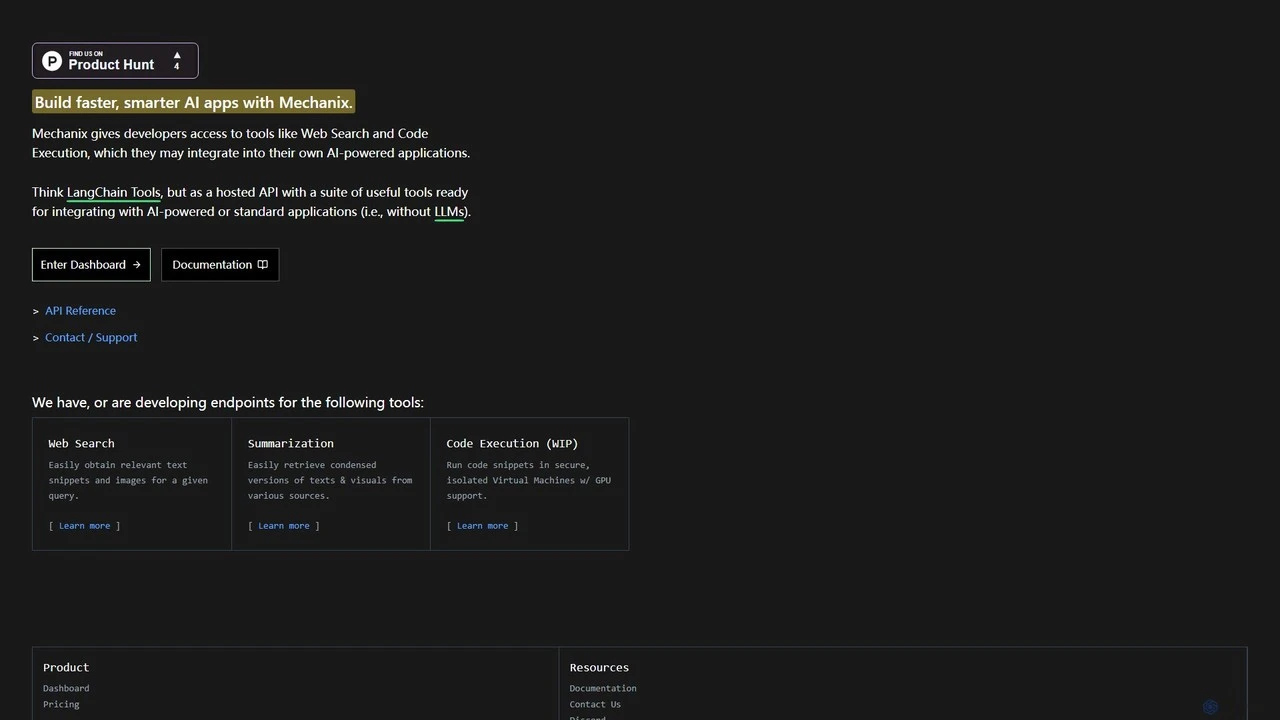Click the faint blue widget icon at bottom right
Image resolution: width=1280 pixels, height=720 pixels.
coord(1210,707)
